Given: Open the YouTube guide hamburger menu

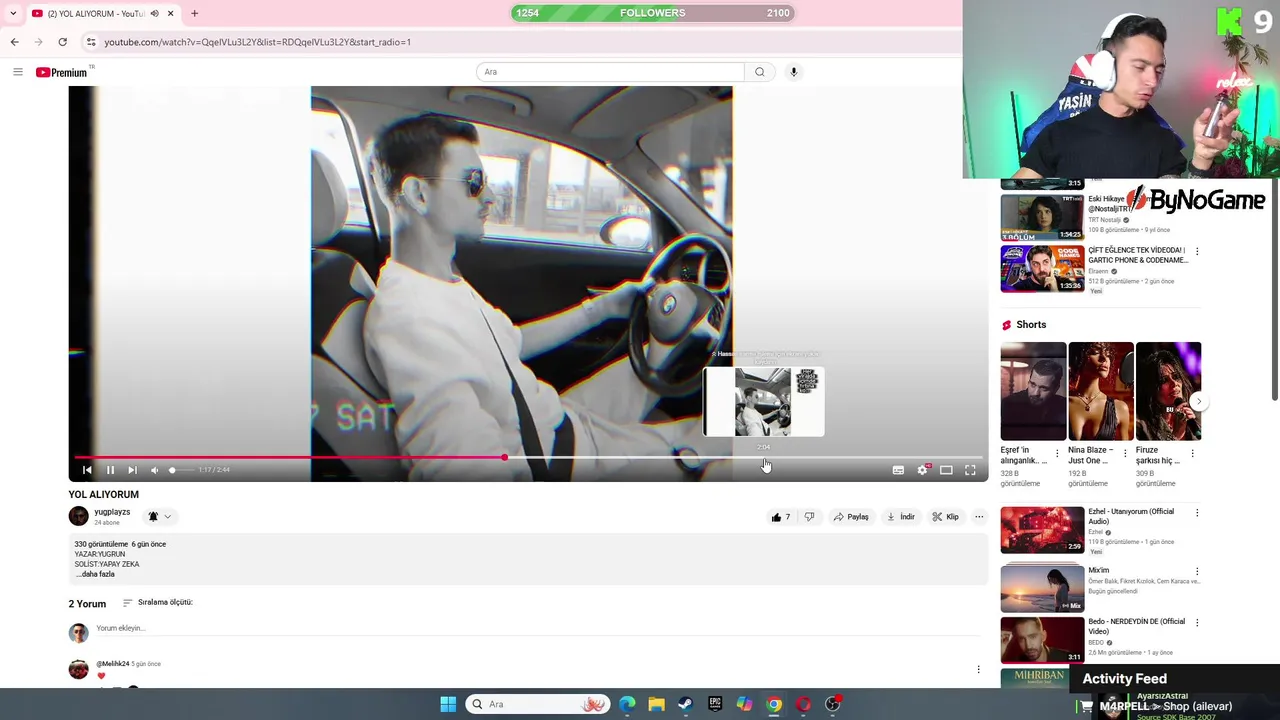Looking at the screenshot, I should 17,72.
